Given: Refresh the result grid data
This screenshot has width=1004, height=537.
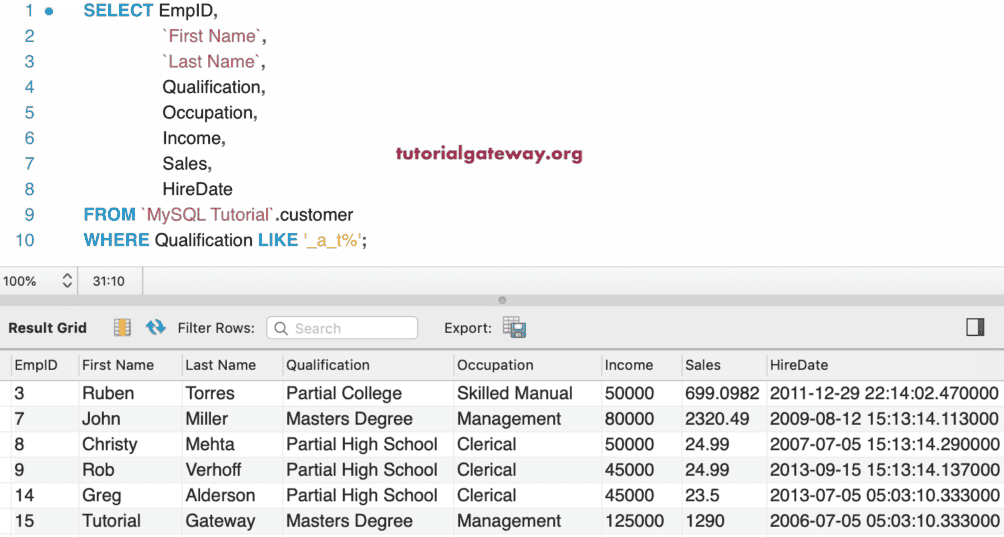Looking at the screenshot, I should [155, 327].
